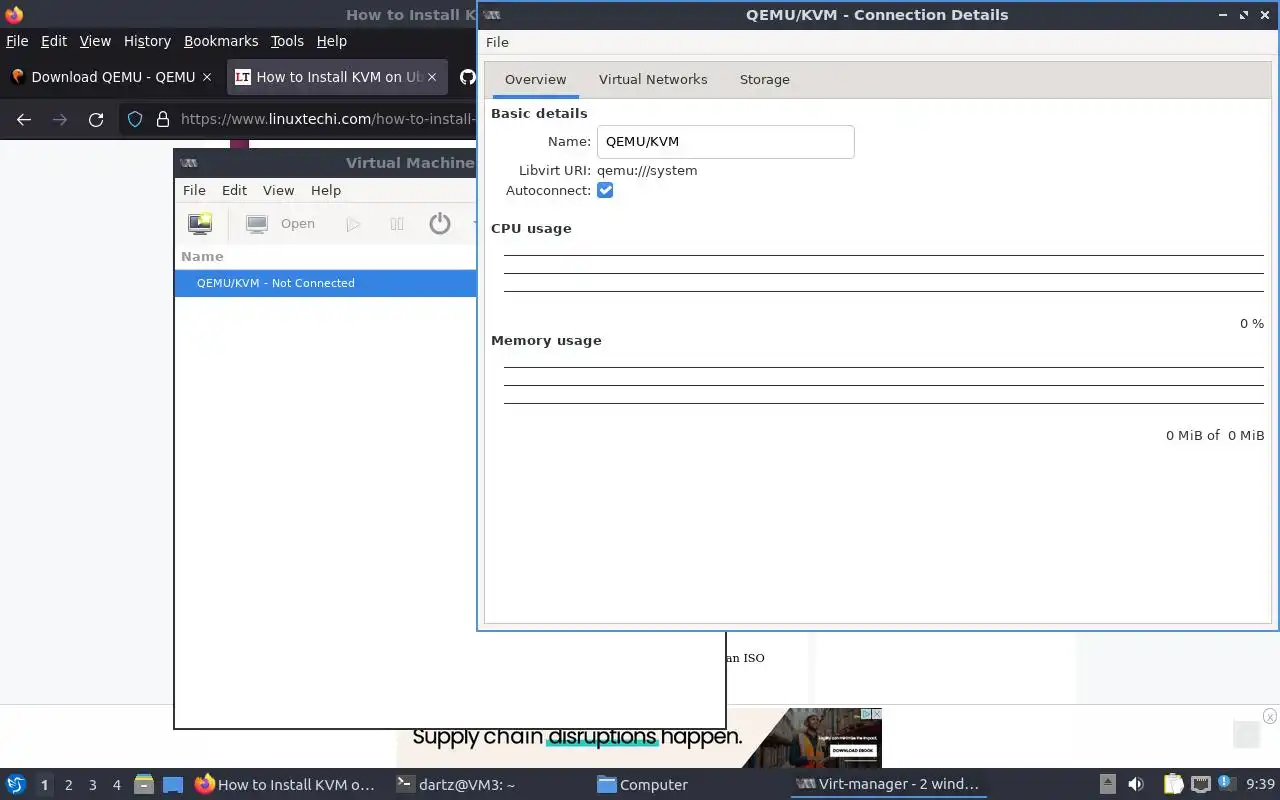The width and height of the screenshot is (1280, 800).
Task: Click the Firefox forward arrow
Action: point(60,119)
